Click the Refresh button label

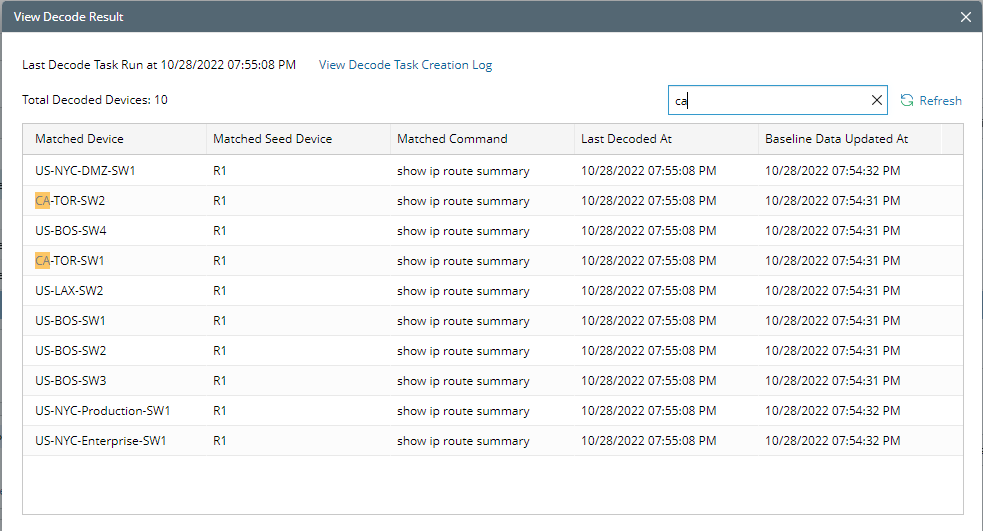pyautogui.click(x=940, y=100)
